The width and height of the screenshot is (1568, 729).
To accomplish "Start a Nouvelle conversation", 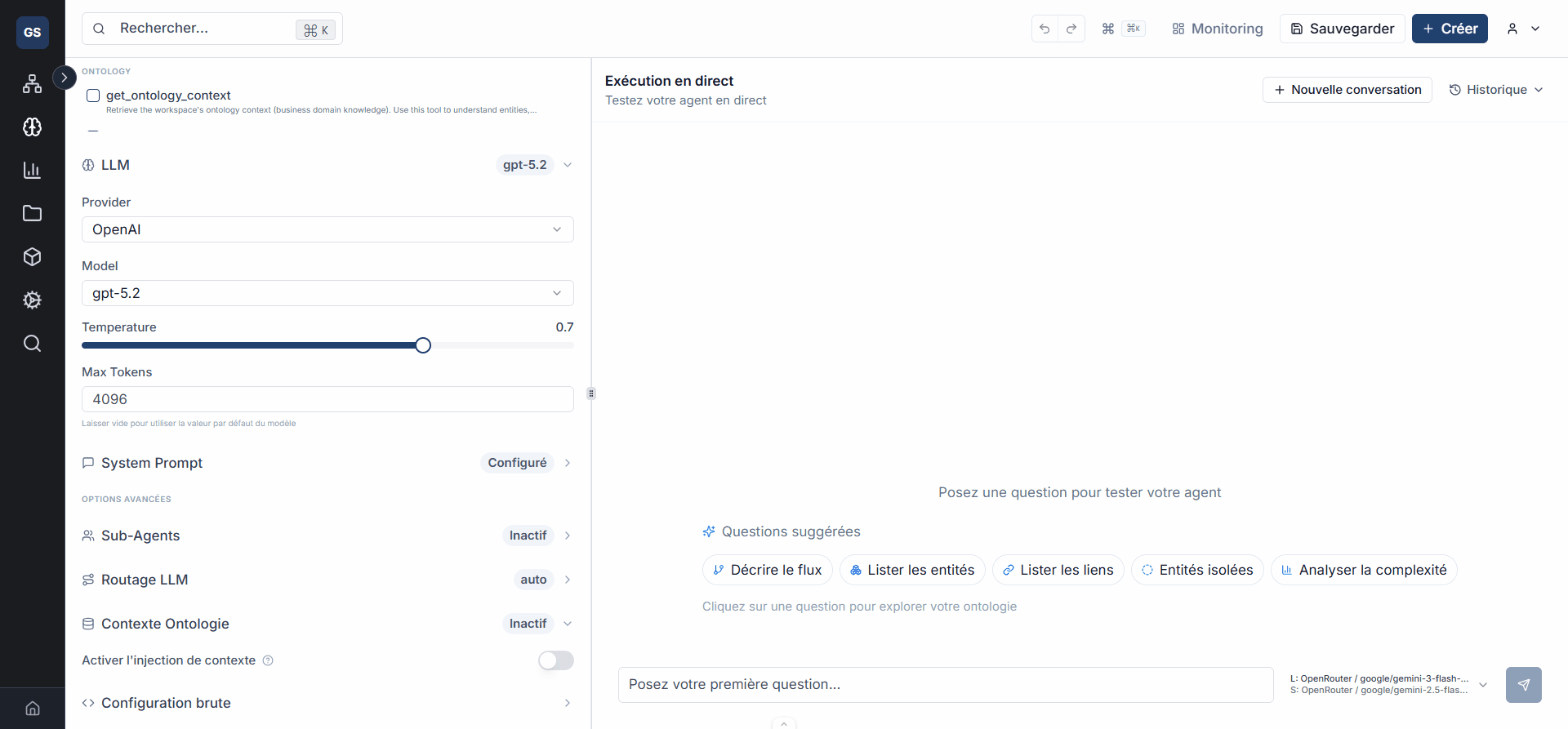I will tap(1347, 90).
